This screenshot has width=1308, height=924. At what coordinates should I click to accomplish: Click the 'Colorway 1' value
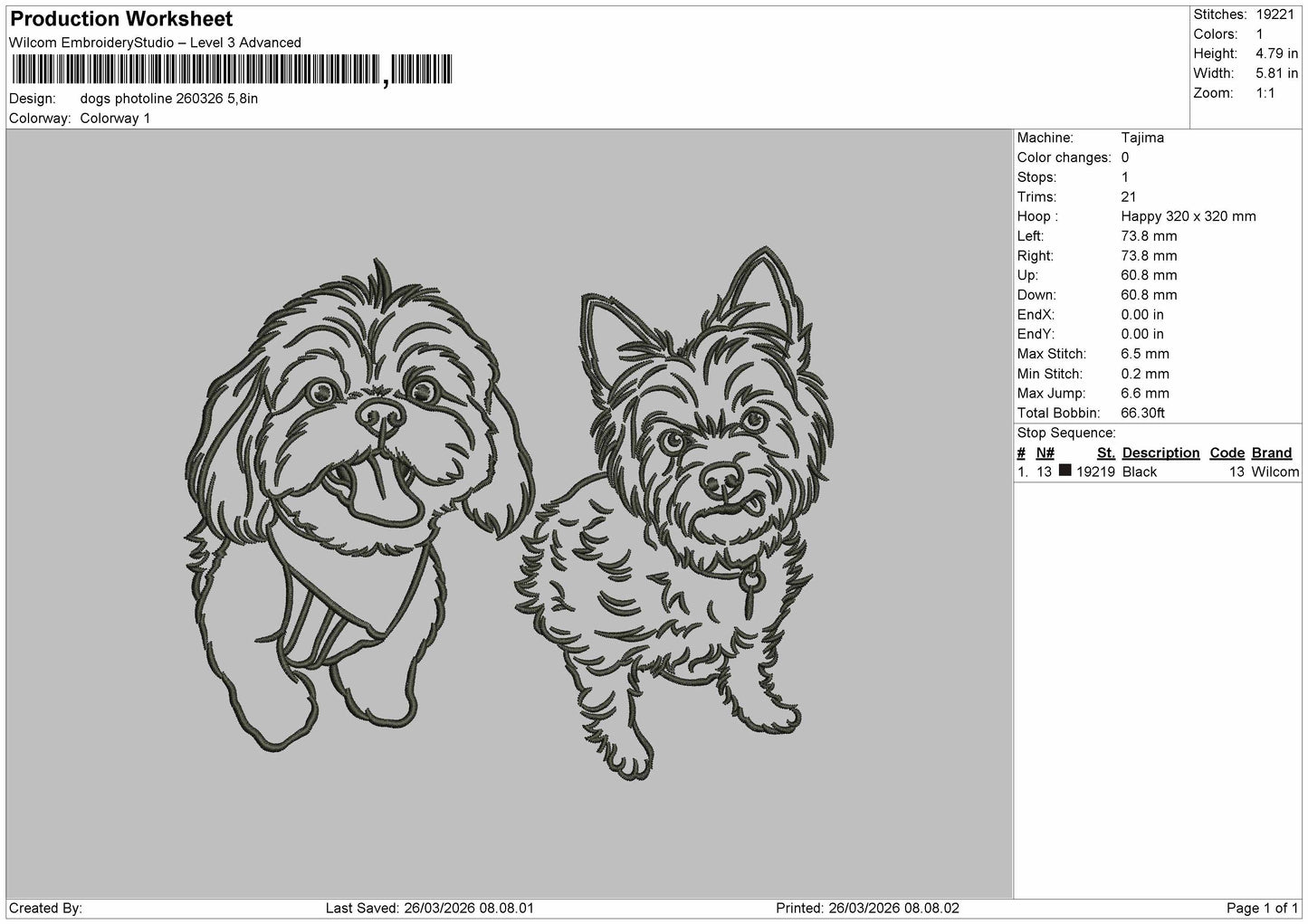[x=115, y=119]
